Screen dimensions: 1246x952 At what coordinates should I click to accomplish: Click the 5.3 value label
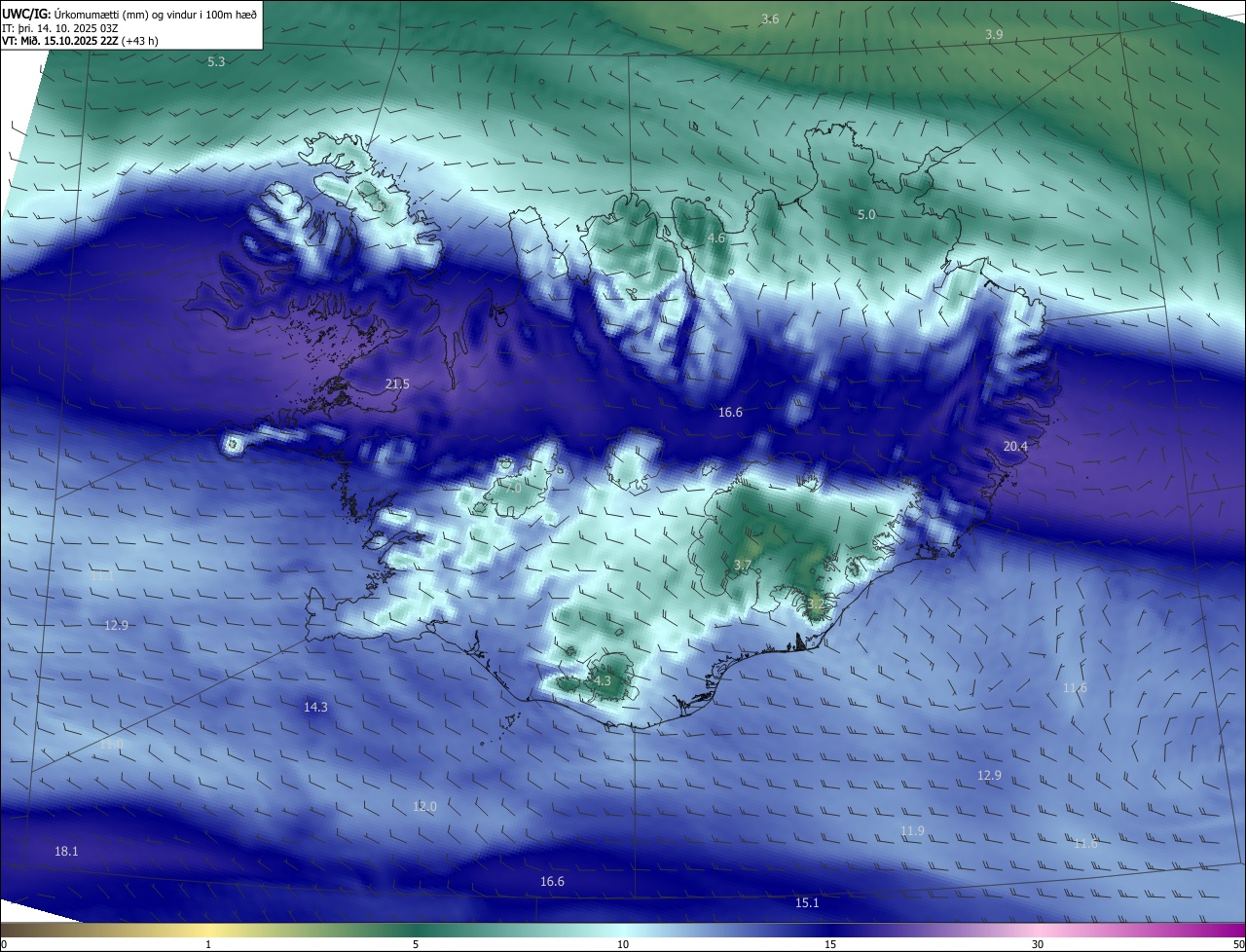pyautogui.click(x=216, y=62)
